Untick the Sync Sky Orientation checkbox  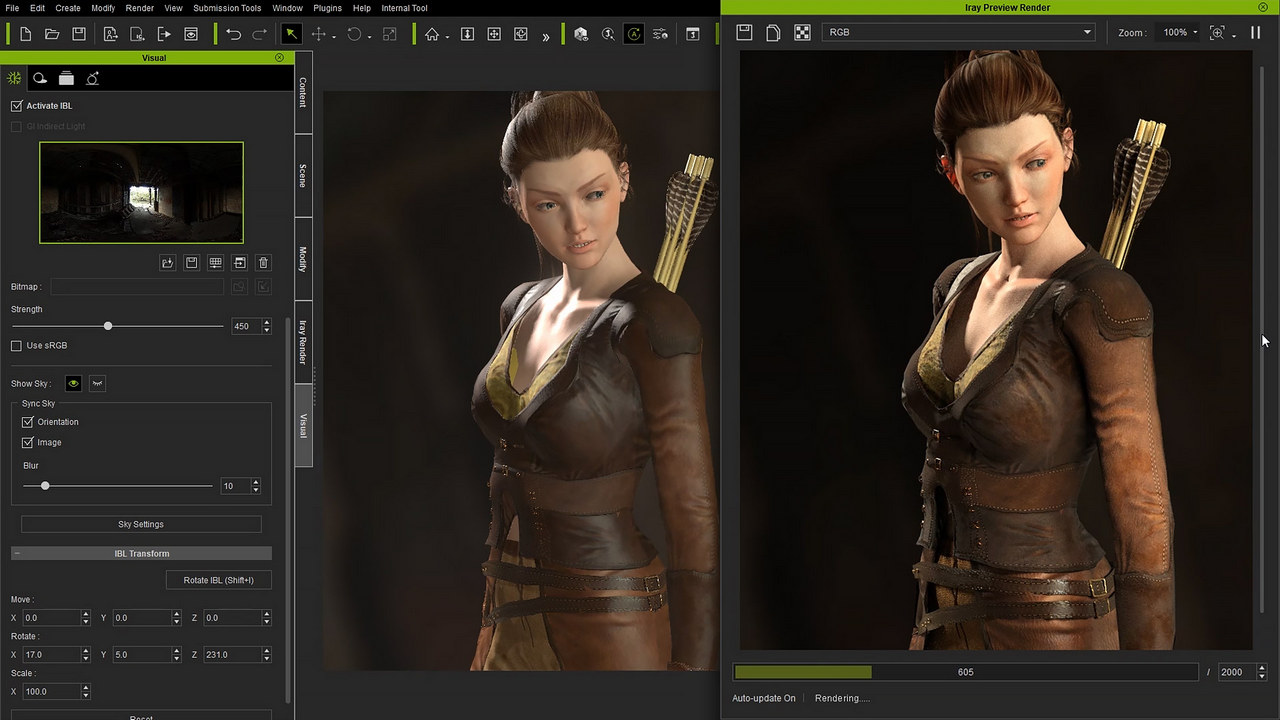(28, 422)
